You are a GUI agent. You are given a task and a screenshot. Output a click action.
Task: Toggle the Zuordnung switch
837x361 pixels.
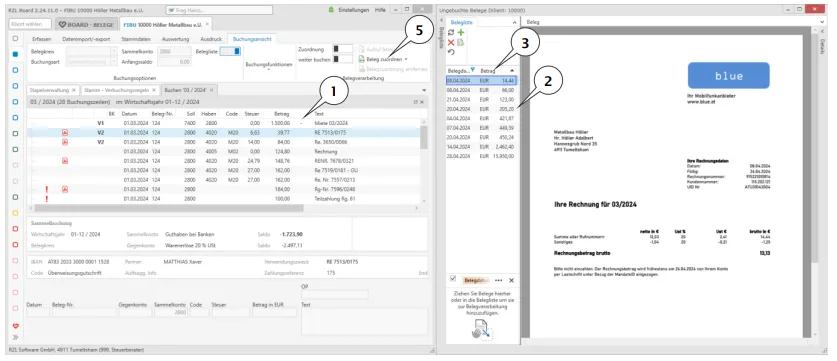coord(343,49)
